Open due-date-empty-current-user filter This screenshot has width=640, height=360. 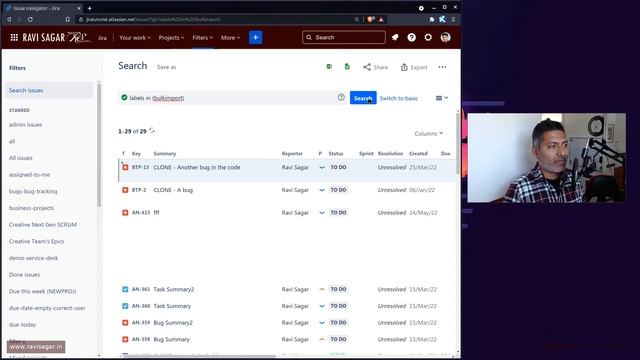pyautogui.click(x=47, y=308)
